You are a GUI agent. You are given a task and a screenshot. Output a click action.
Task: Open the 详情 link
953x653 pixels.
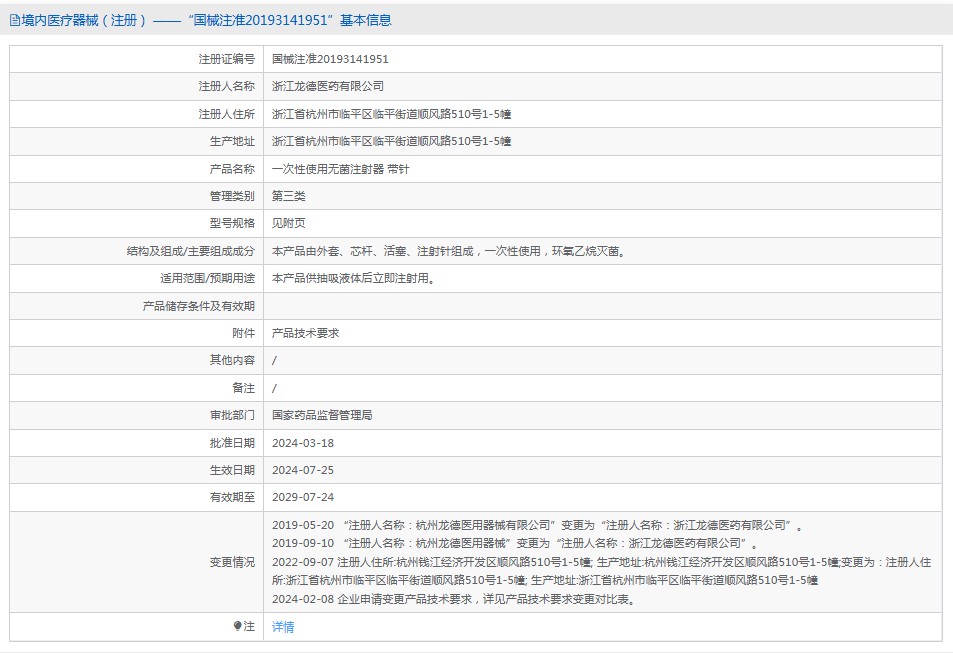[283, 627]
